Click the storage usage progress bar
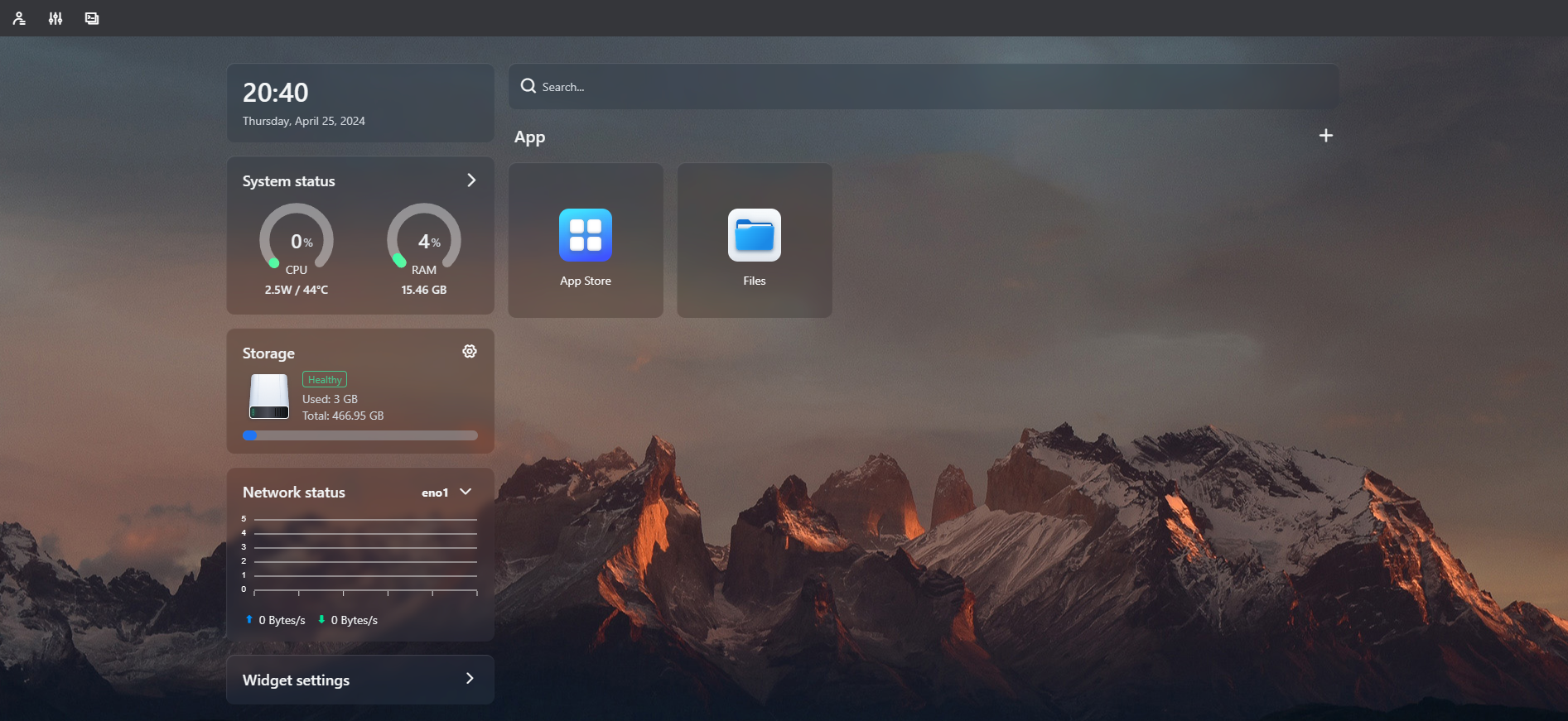This screenshot has height=721, width=1568. tap(360, 435)
